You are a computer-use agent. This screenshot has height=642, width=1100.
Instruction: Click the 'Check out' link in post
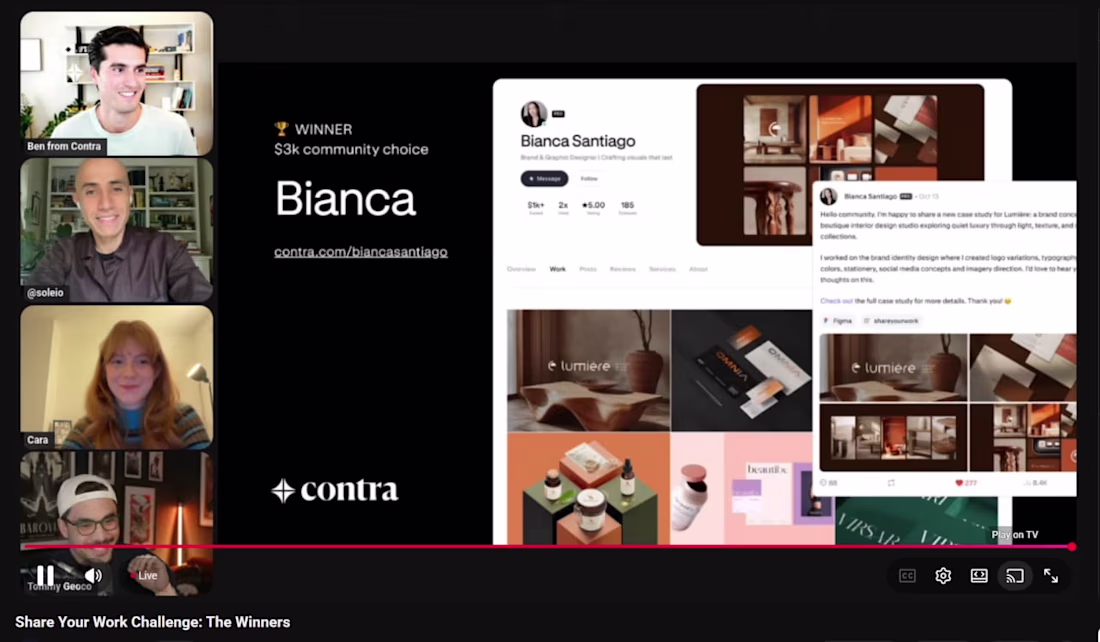coord(836,301)
